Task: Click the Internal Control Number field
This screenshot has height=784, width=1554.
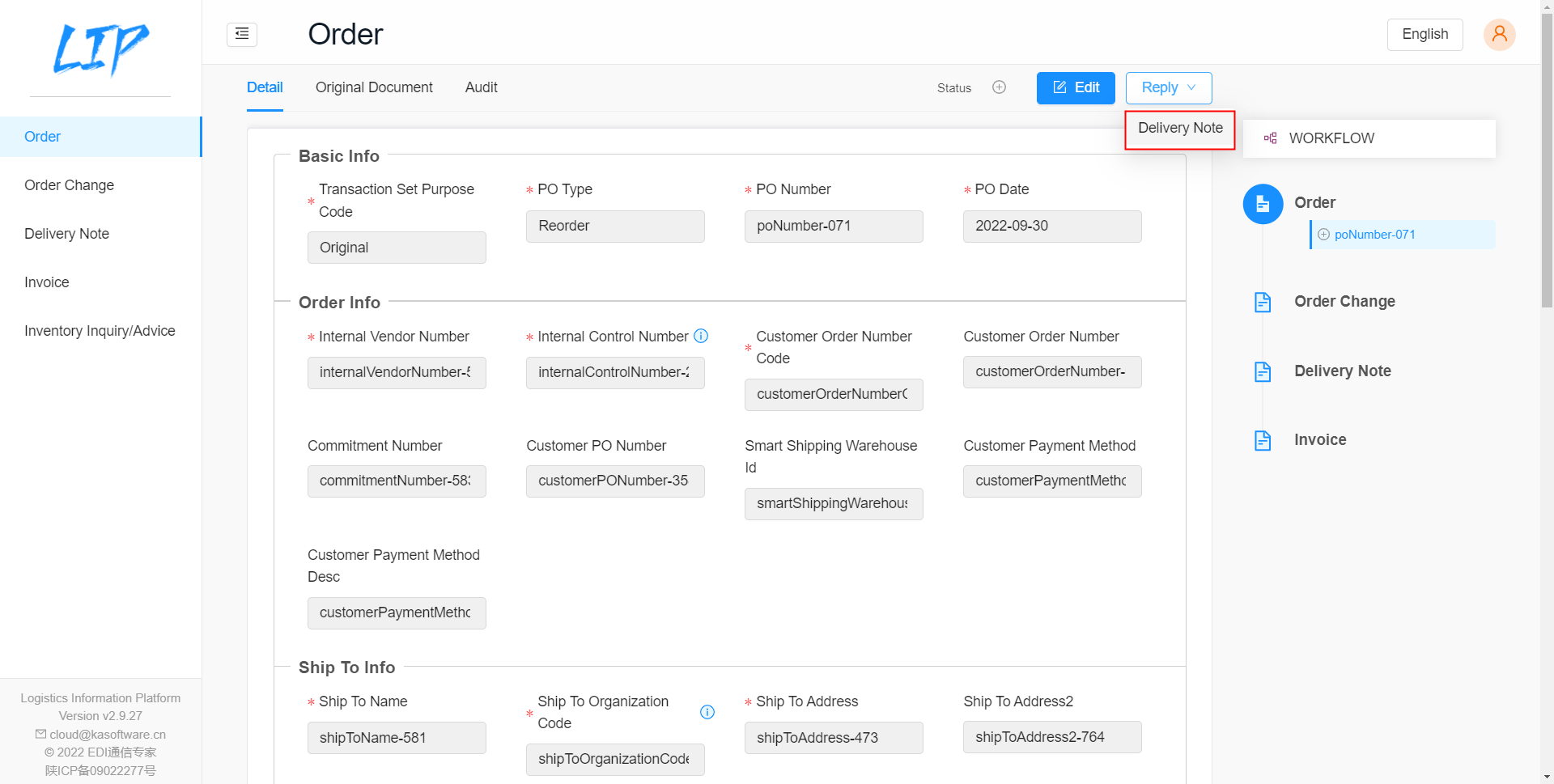Action: [615, 372]
